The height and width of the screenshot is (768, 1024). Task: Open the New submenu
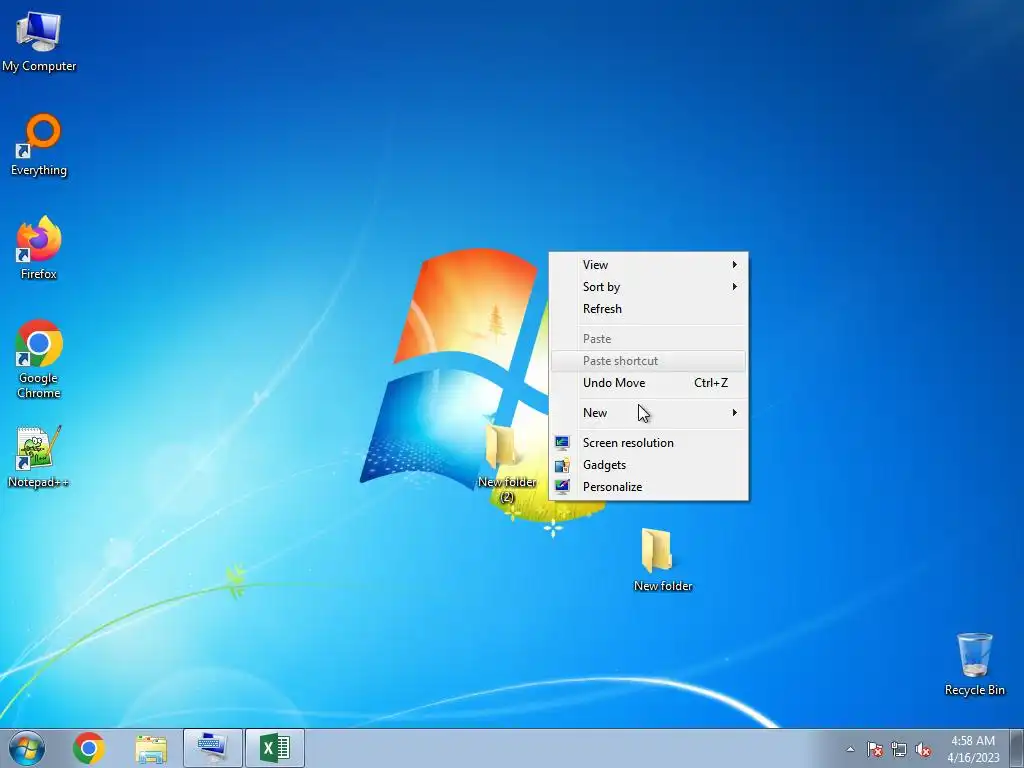pos(648,413)
